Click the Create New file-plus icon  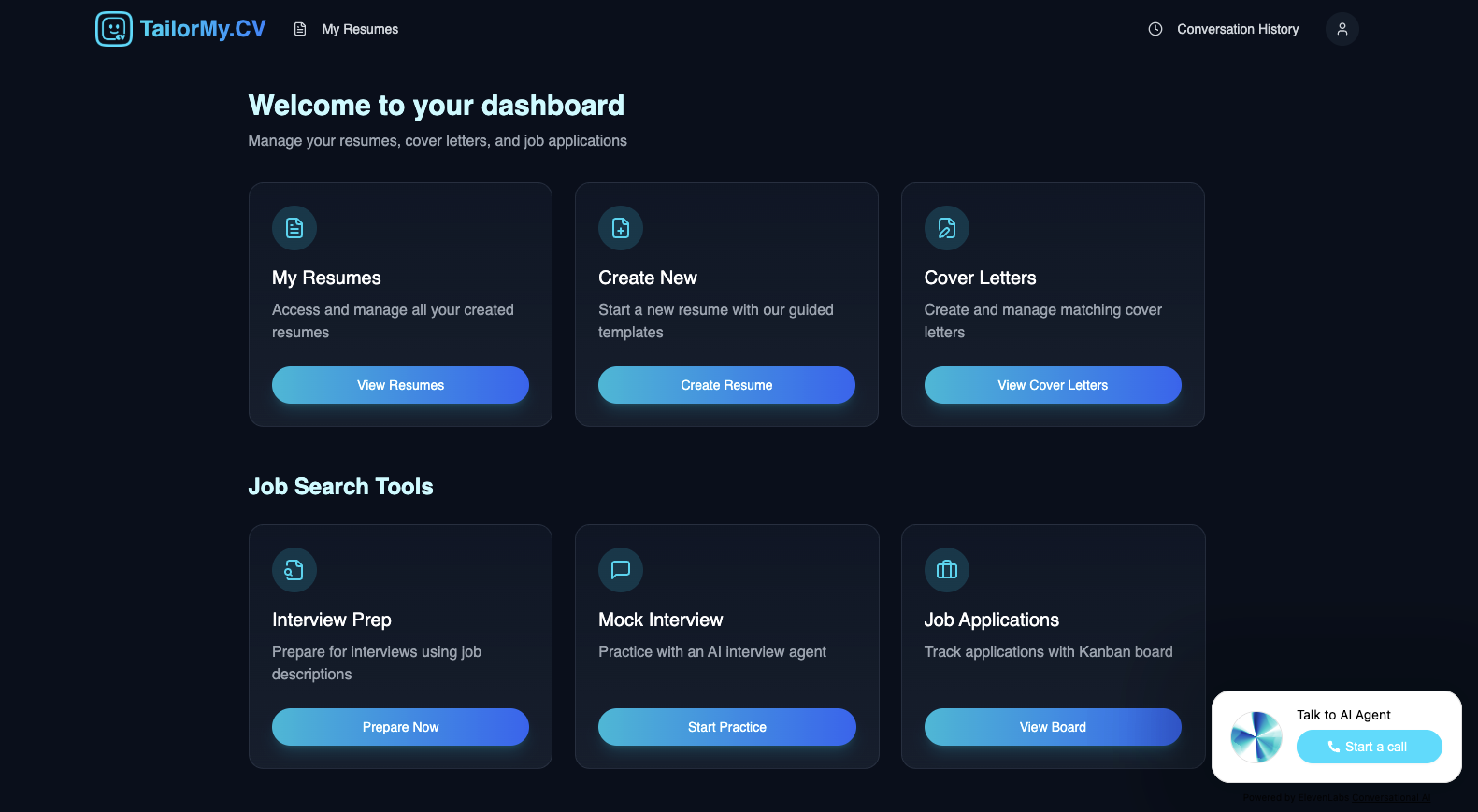pos(621,228)
